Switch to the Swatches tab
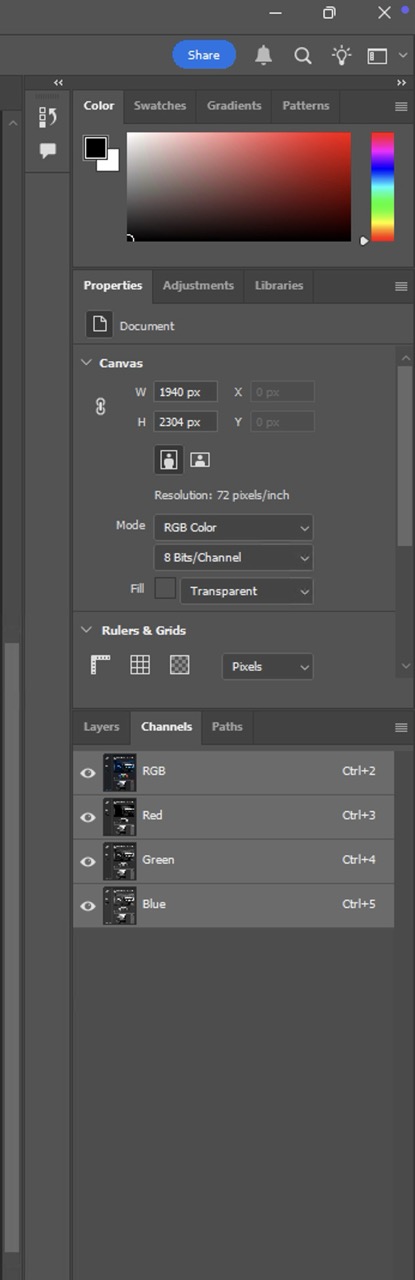Image resolution: width=415 pixels, height=1280 pixels. pos(160,106)
